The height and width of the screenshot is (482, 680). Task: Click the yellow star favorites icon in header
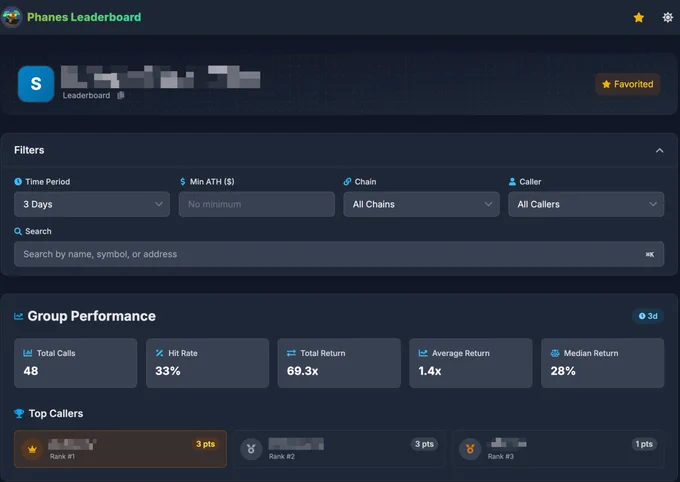[638, 17]
